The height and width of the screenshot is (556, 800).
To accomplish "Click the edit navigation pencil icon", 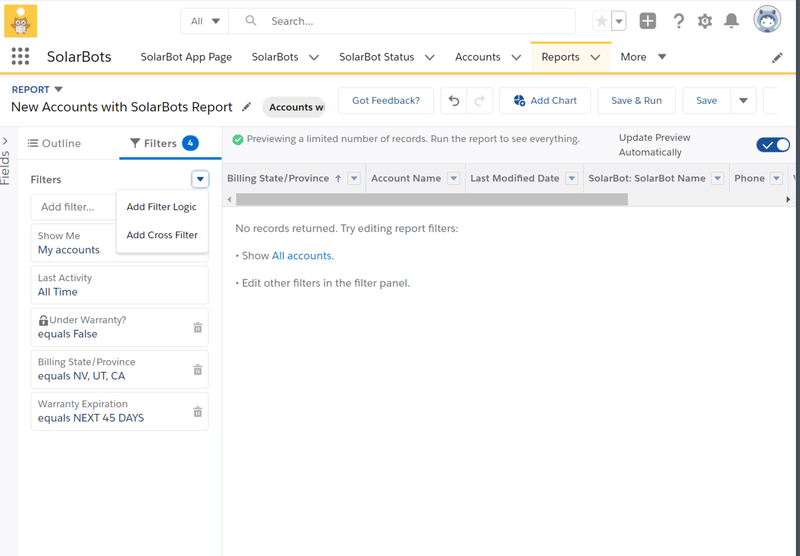I will (x=777, y=58).
